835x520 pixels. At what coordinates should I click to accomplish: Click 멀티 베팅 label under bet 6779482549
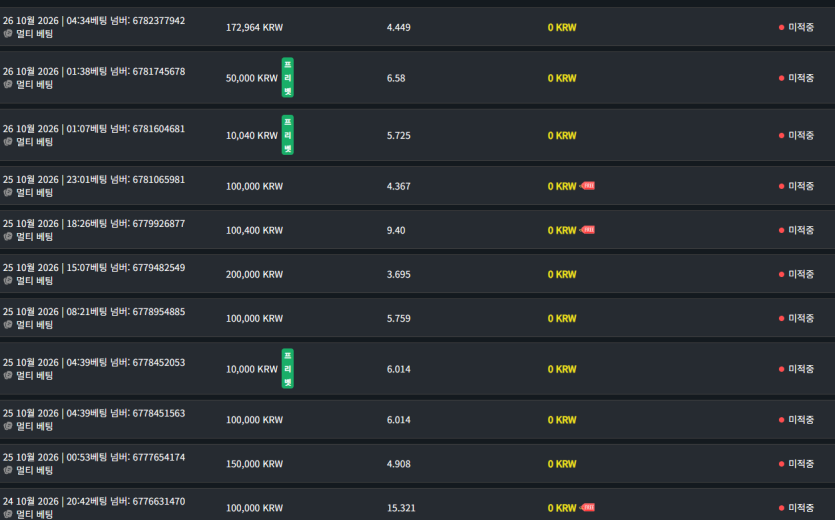coord(35,281)
